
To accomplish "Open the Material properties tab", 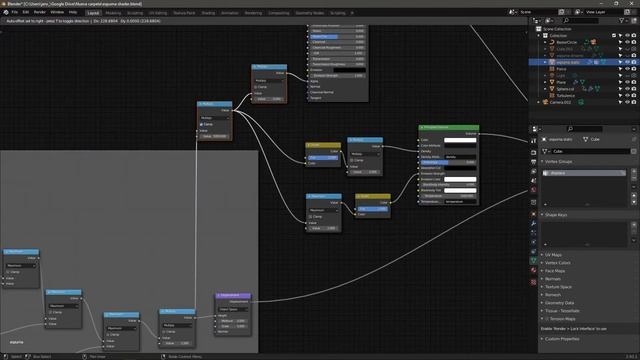I will tap(533, 270).
